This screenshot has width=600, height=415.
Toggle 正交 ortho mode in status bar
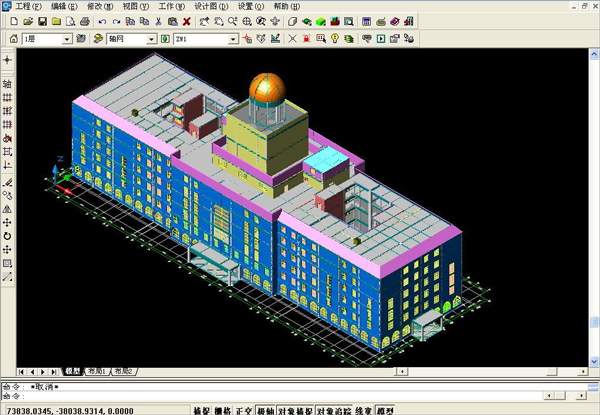coord(244,410)
